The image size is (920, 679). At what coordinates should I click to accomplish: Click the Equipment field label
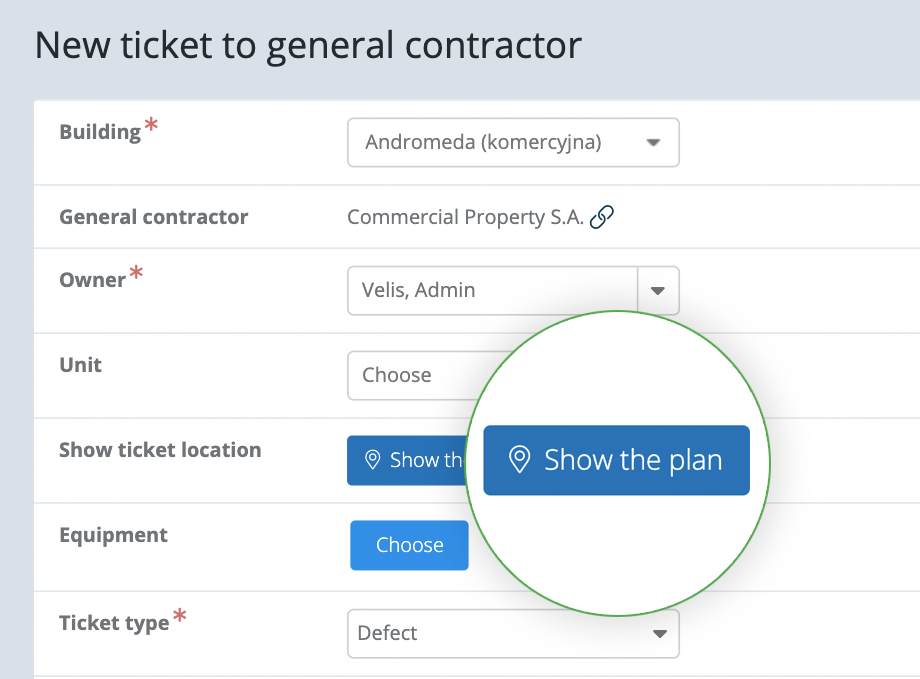tap(113, 535)
